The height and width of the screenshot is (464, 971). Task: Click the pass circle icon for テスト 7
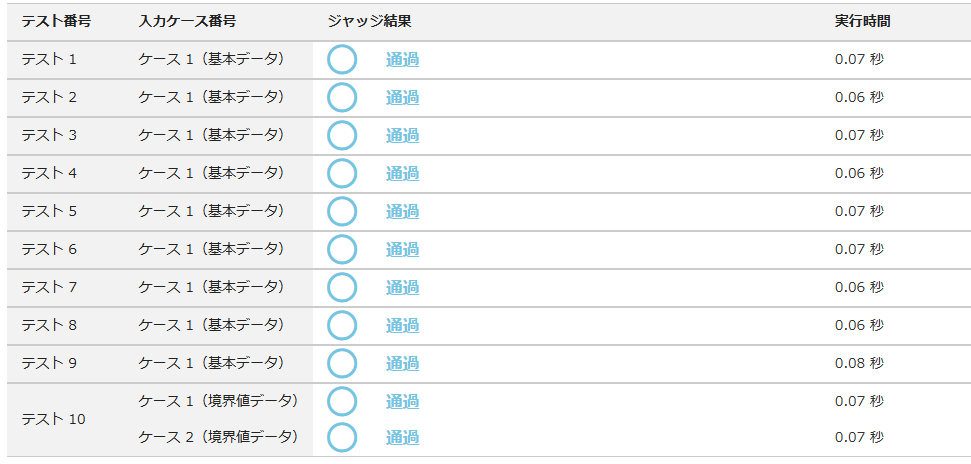pyautogui.click(x=342, y=288)
